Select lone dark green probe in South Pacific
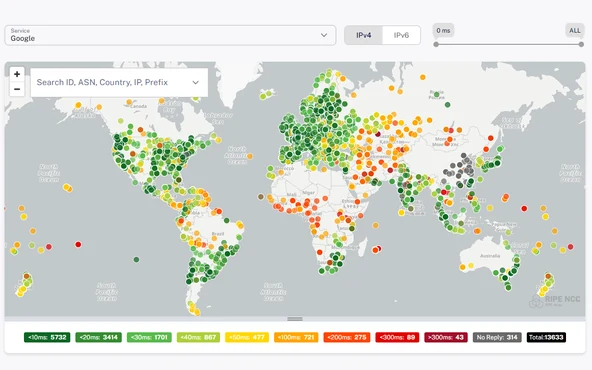The image size is (592, 370). pyautogui.click(x=136, y=259)
